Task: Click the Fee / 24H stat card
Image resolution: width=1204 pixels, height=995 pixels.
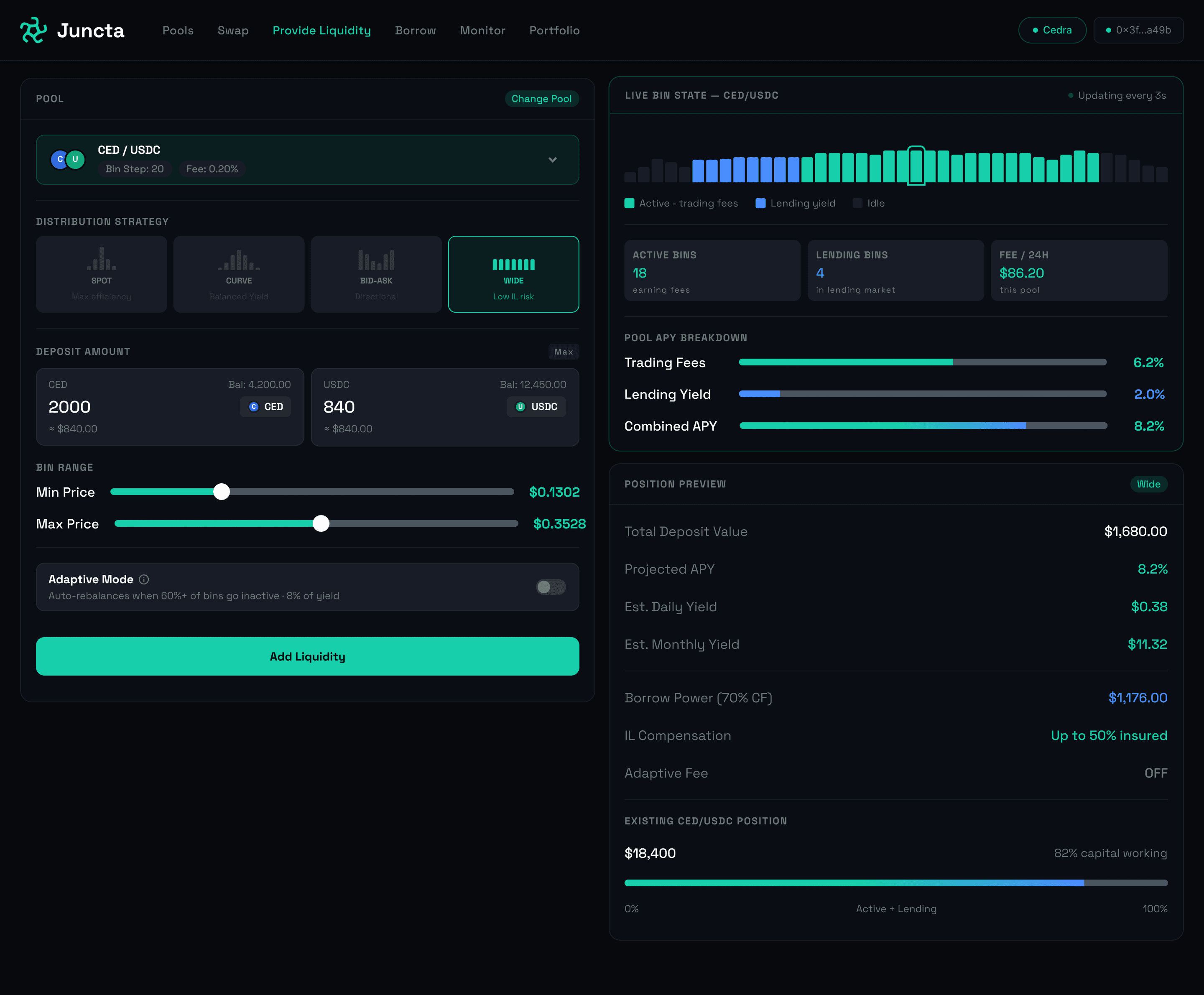Action: (x=1079, y=270)
